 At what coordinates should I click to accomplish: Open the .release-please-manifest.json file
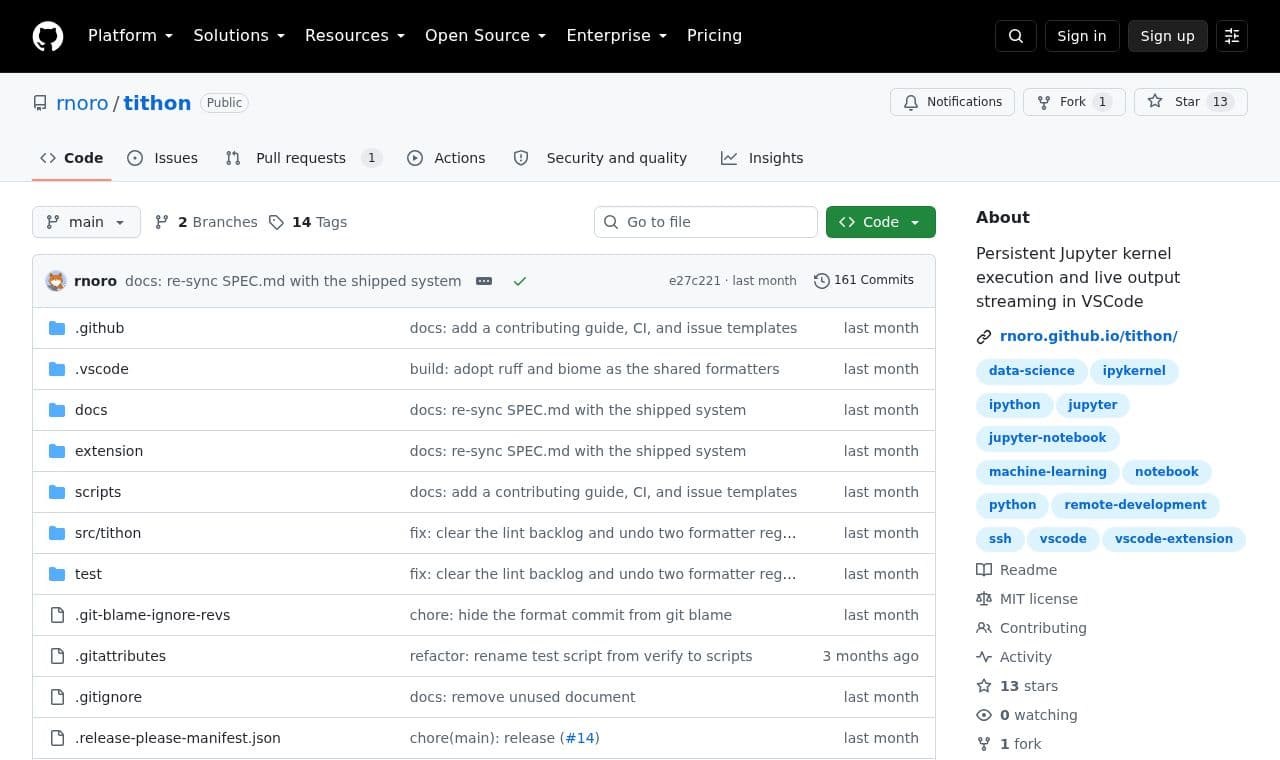[178, 738]
